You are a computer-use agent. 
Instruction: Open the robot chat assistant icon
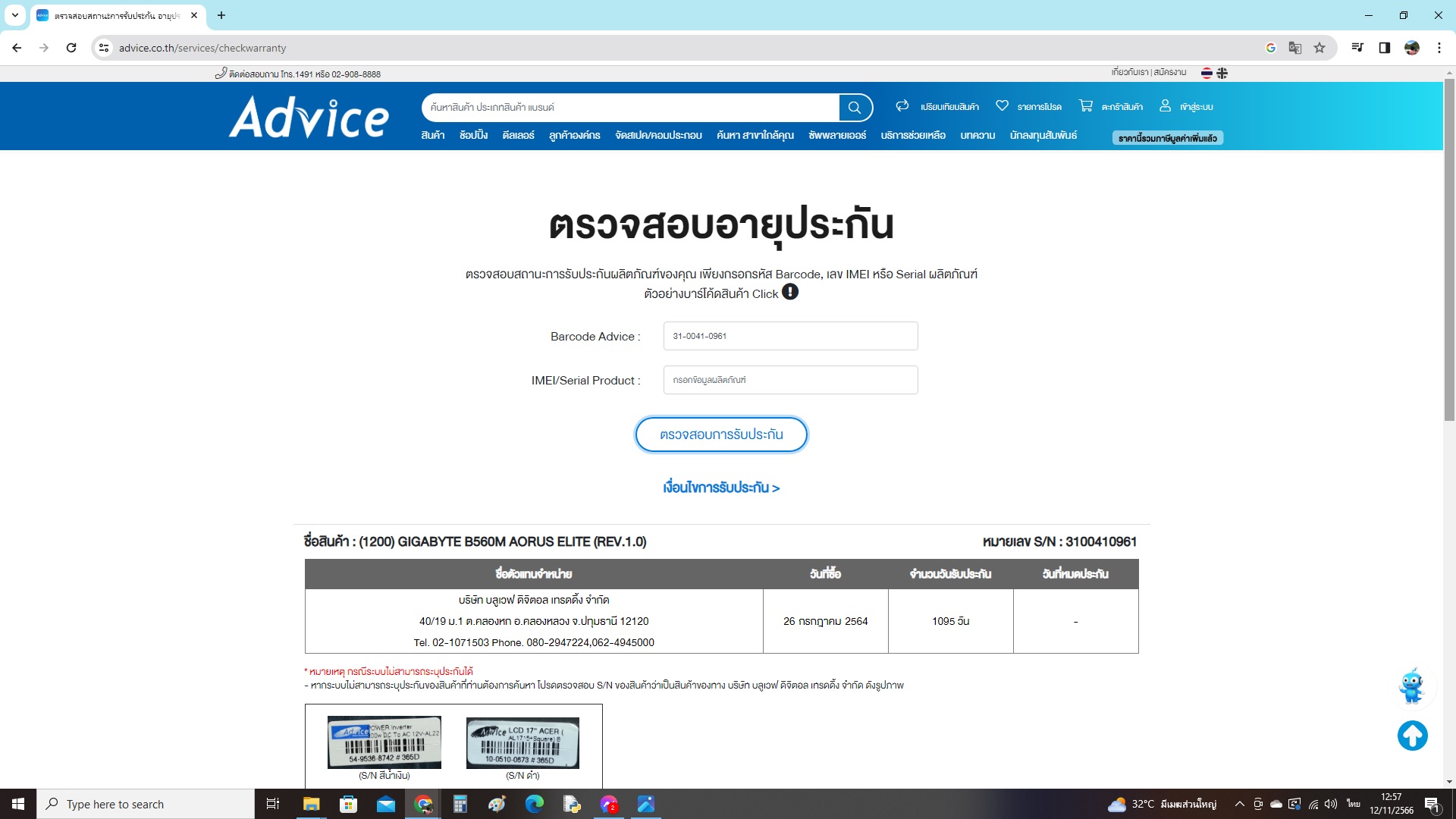[x=1411, y=686]
